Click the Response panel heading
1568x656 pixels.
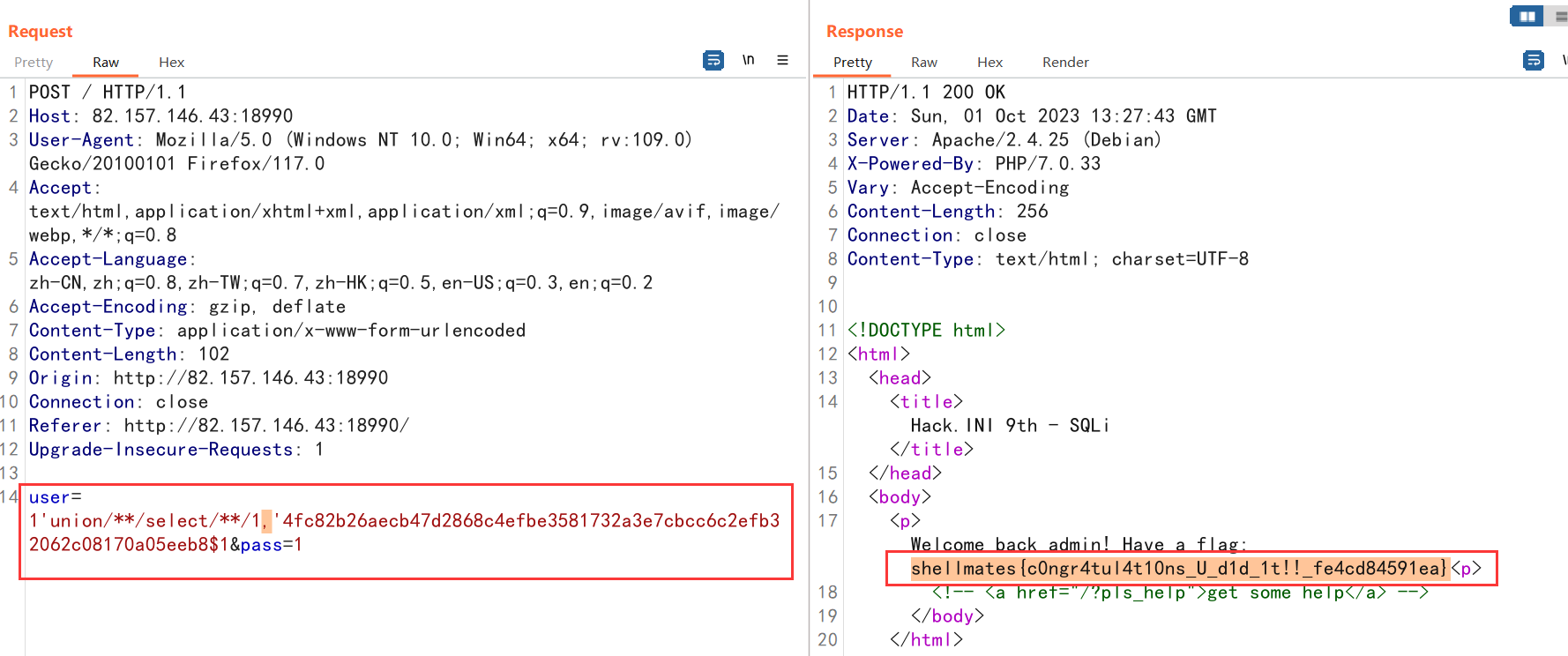tap(864, 32)
